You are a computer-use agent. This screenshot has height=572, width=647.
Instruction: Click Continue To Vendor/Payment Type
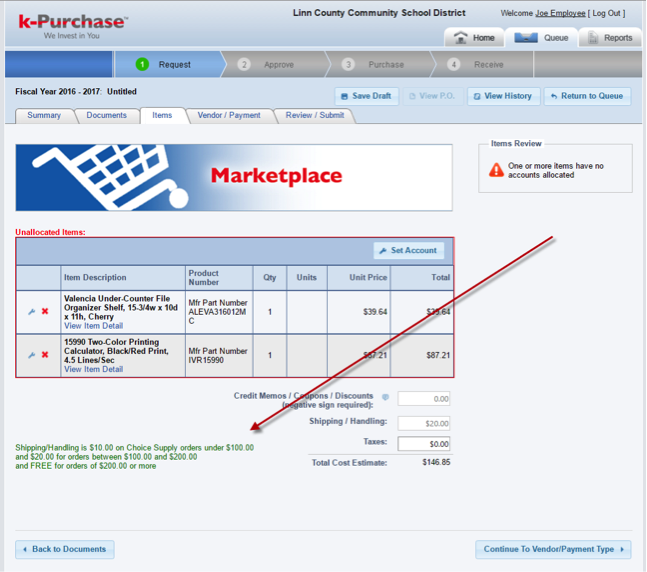coord(553,549)
